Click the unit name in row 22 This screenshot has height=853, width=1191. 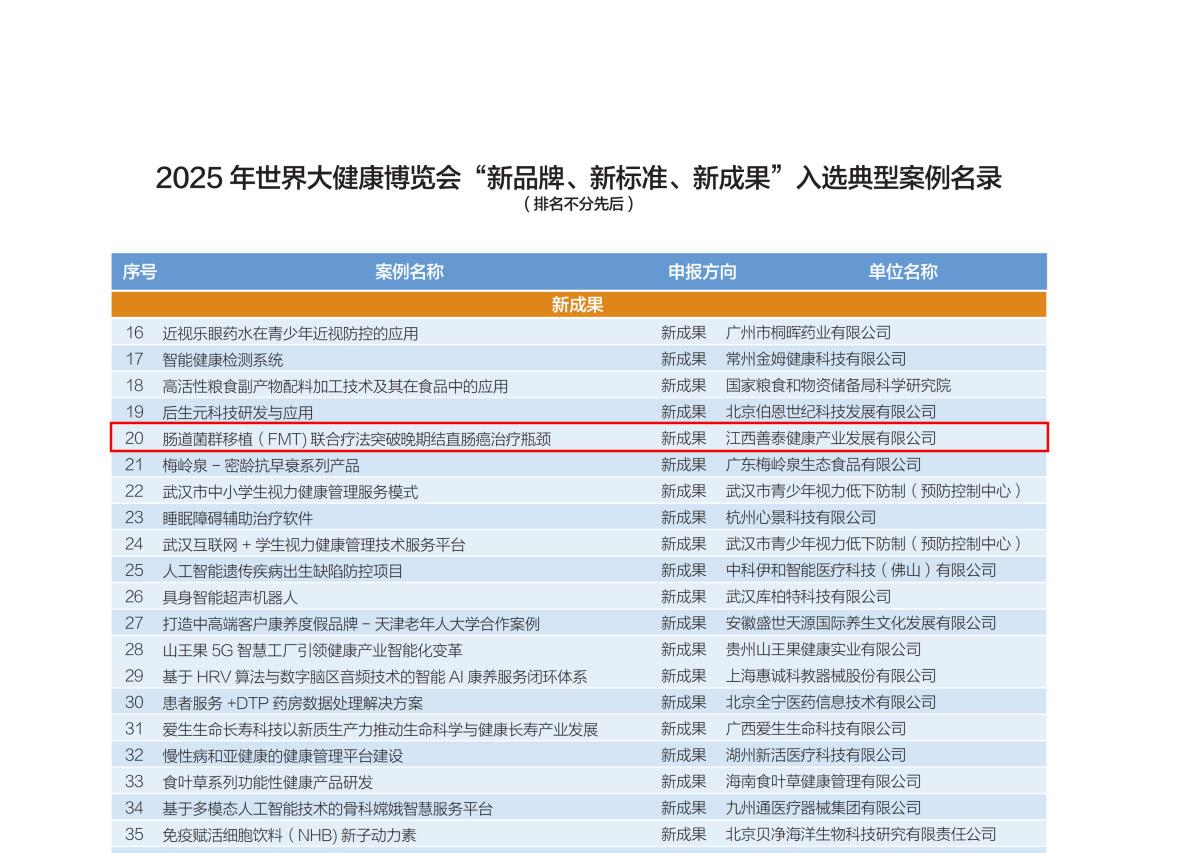[x=874, y=491]
